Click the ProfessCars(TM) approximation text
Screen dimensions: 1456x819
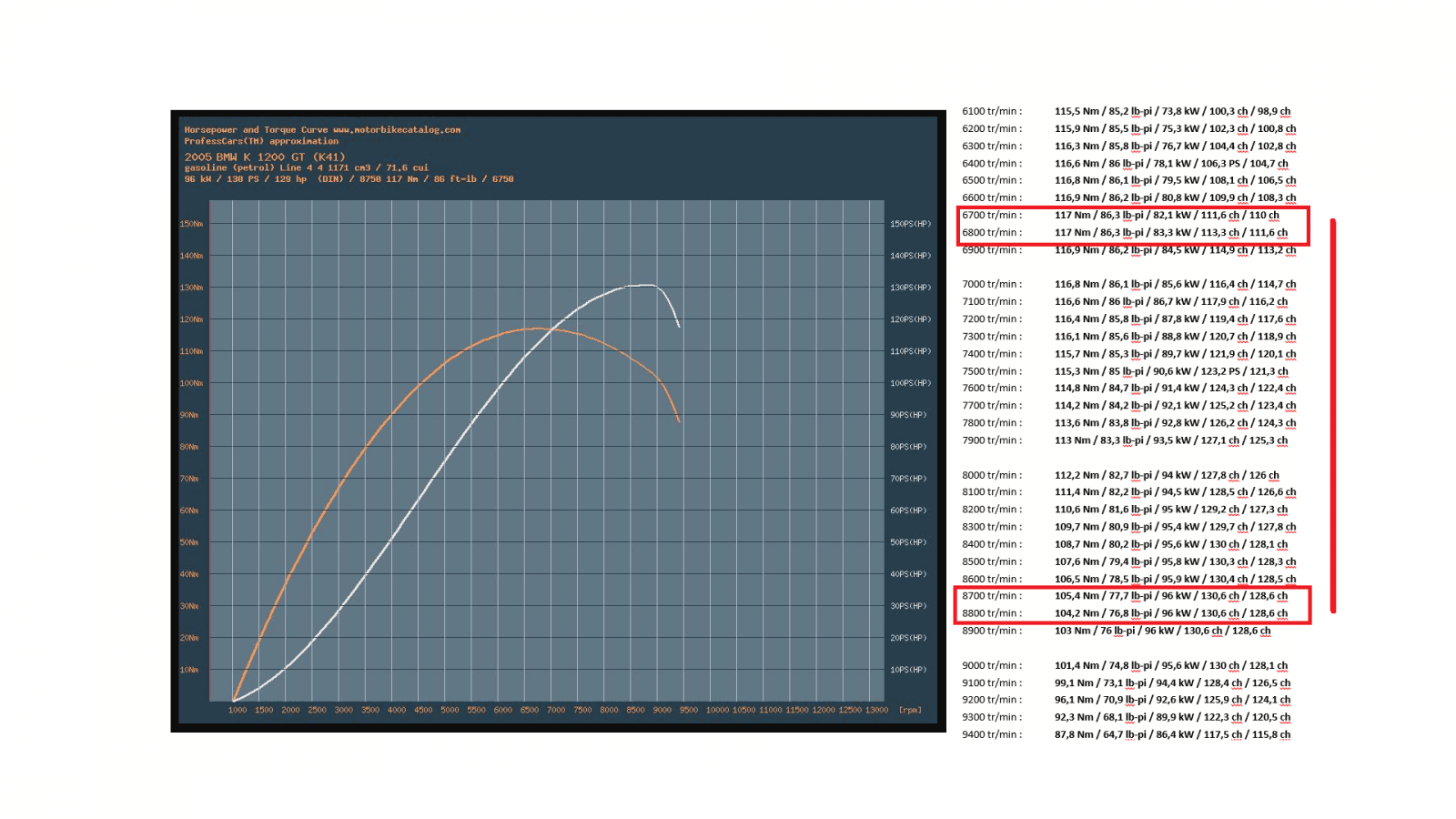pyautogui.click(x=261, y=141)
